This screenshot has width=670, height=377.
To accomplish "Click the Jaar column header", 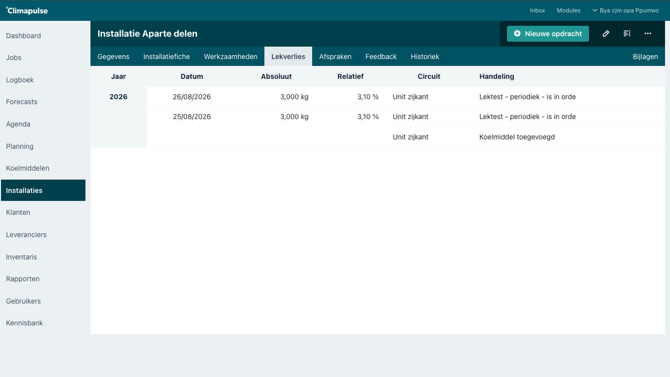I will pos(118,77).
